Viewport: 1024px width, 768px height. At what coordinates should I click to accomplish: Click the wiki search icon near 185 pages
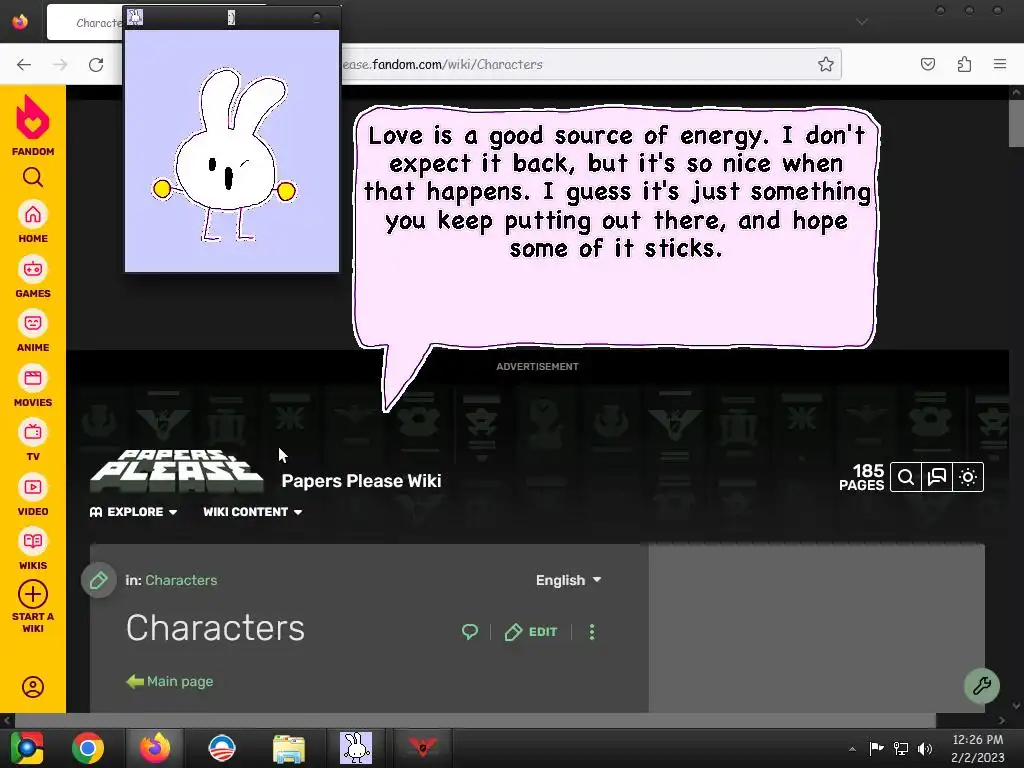coord(906,477)
